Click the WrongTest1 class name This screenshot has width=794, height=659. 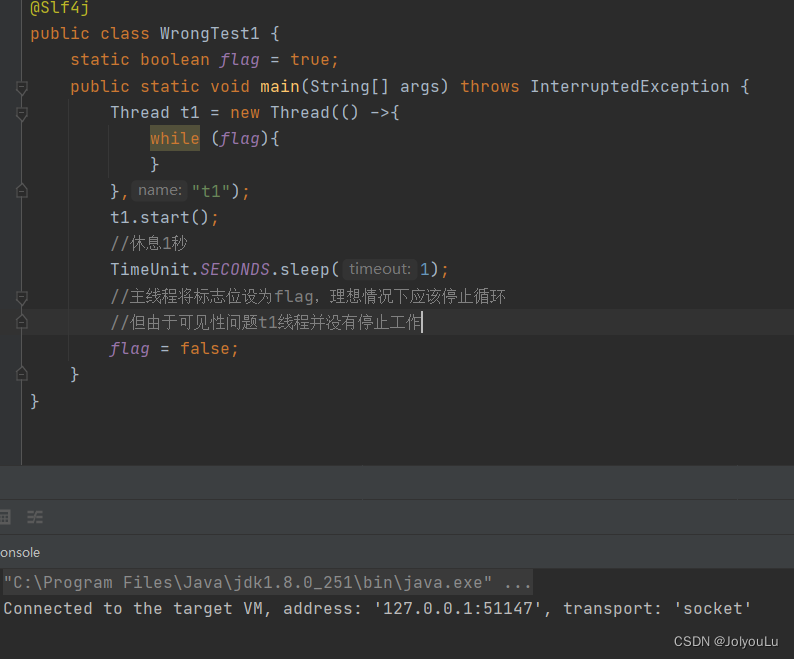(210, 33)
